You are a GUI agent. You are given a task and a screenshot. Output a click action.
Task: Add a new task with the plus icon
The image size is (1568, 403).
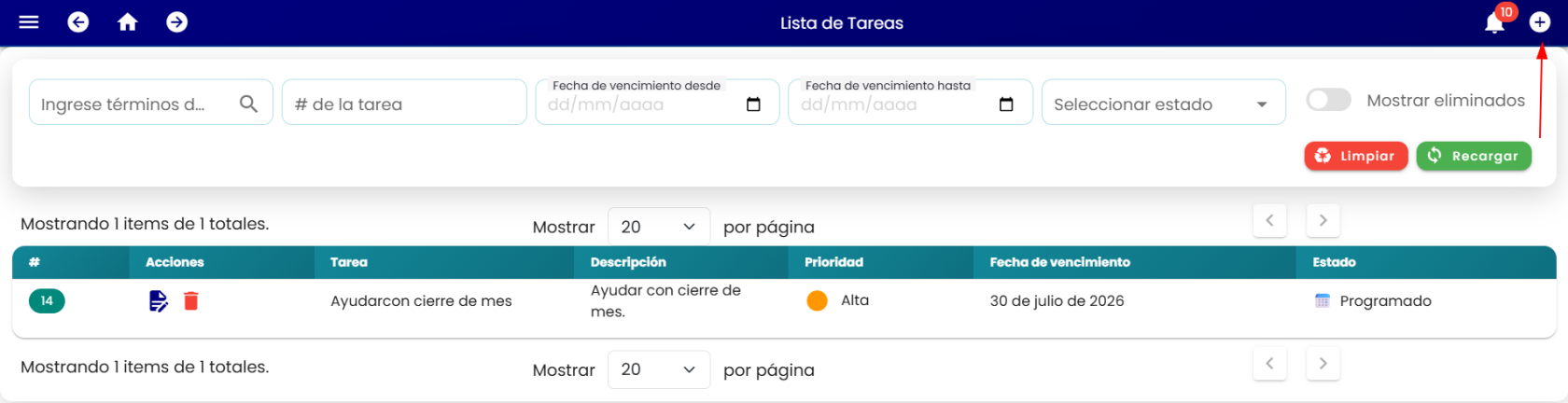tap(1540, 22)
